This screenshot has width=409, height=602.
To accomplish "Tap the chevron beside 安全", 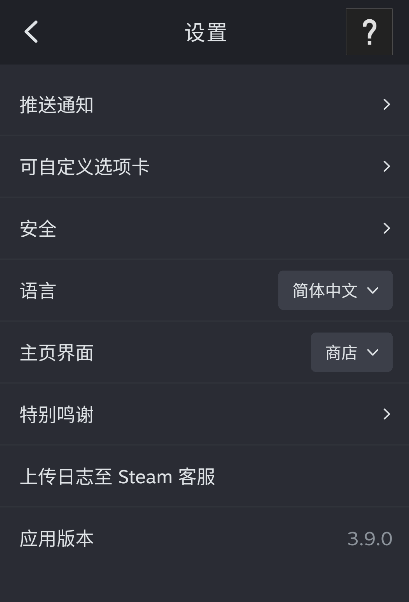I will coord(387,228).
